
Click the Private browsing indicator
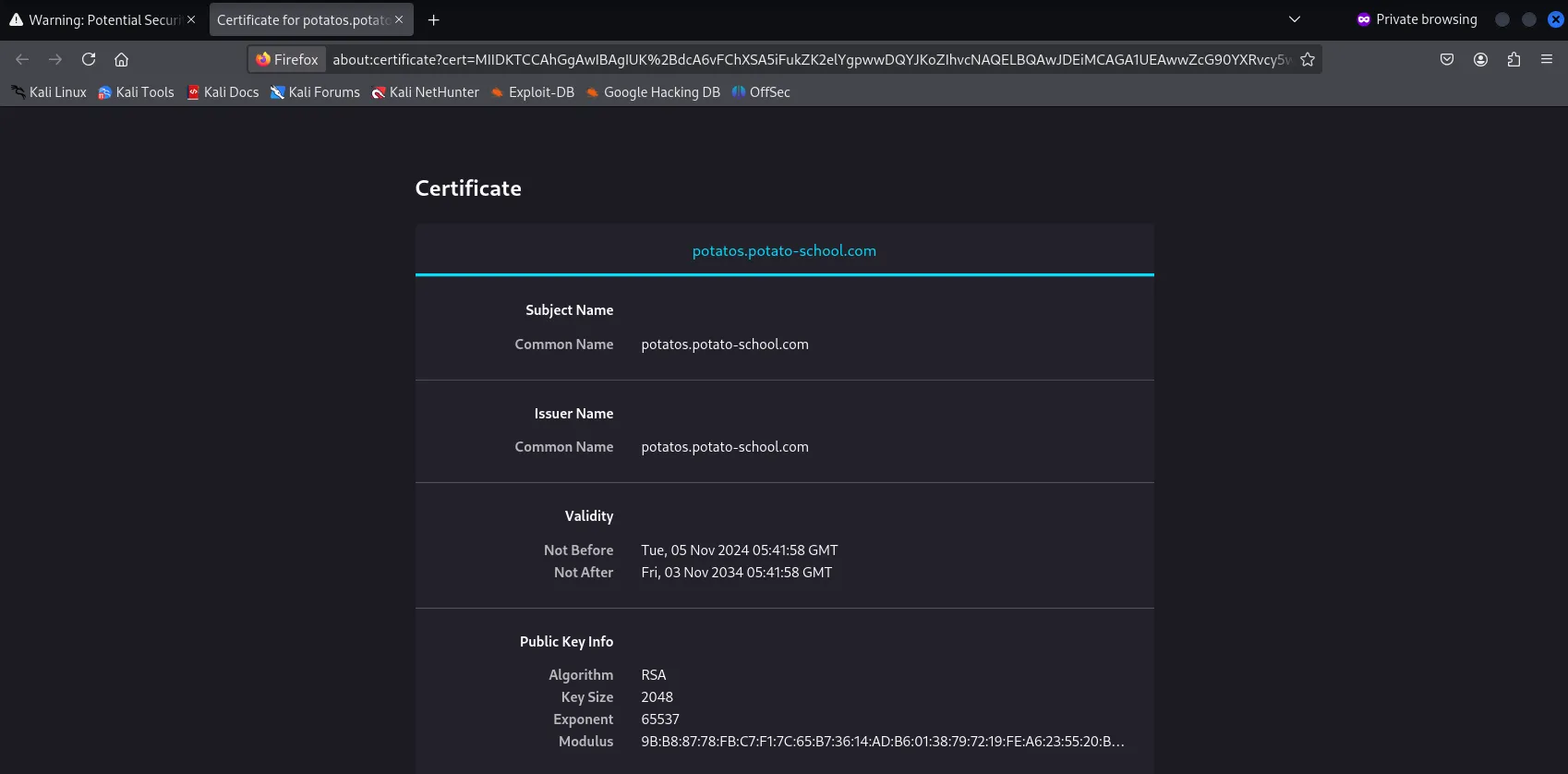point(1417,19)
